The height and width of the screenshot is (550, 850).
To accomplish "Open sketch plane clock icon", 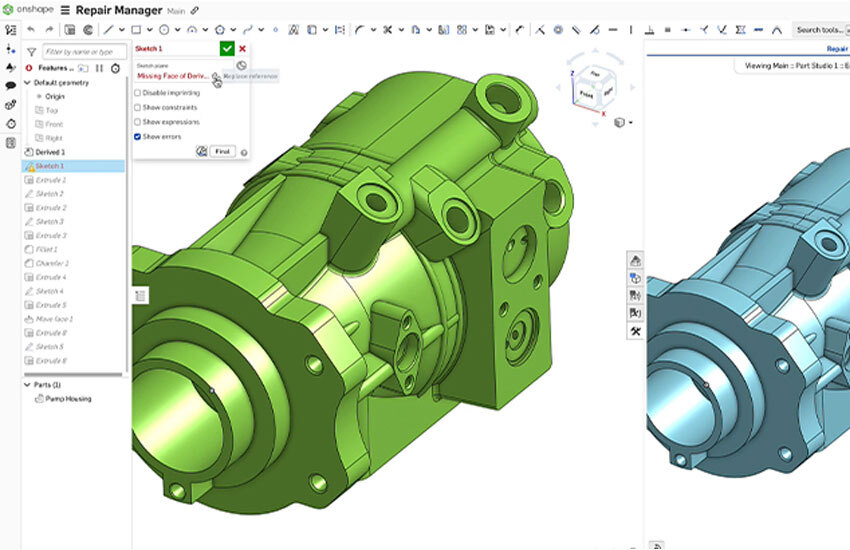I will [x=241, y=66].
